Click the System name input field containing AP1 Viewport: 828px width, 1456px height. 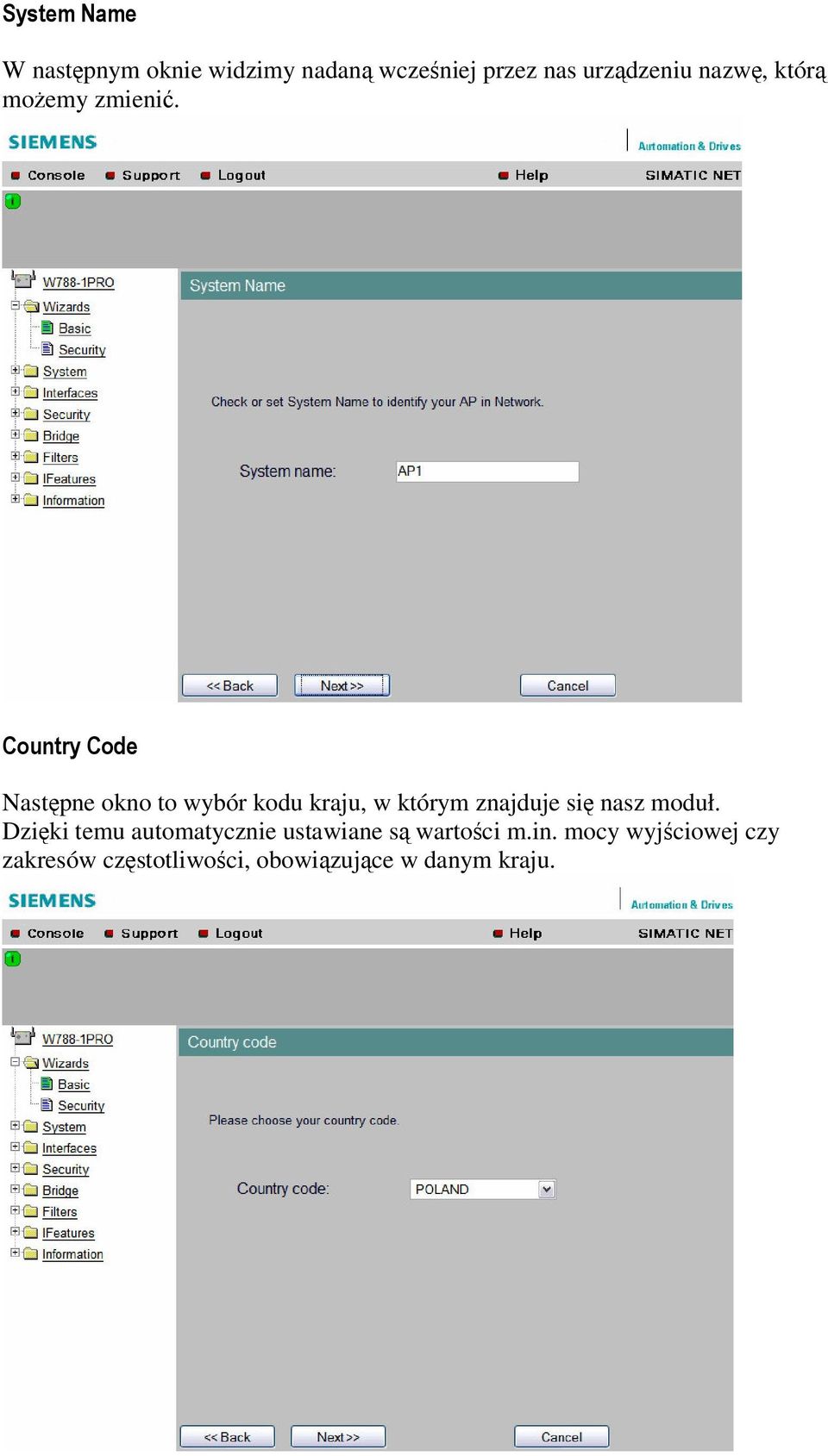click(487, 472)
